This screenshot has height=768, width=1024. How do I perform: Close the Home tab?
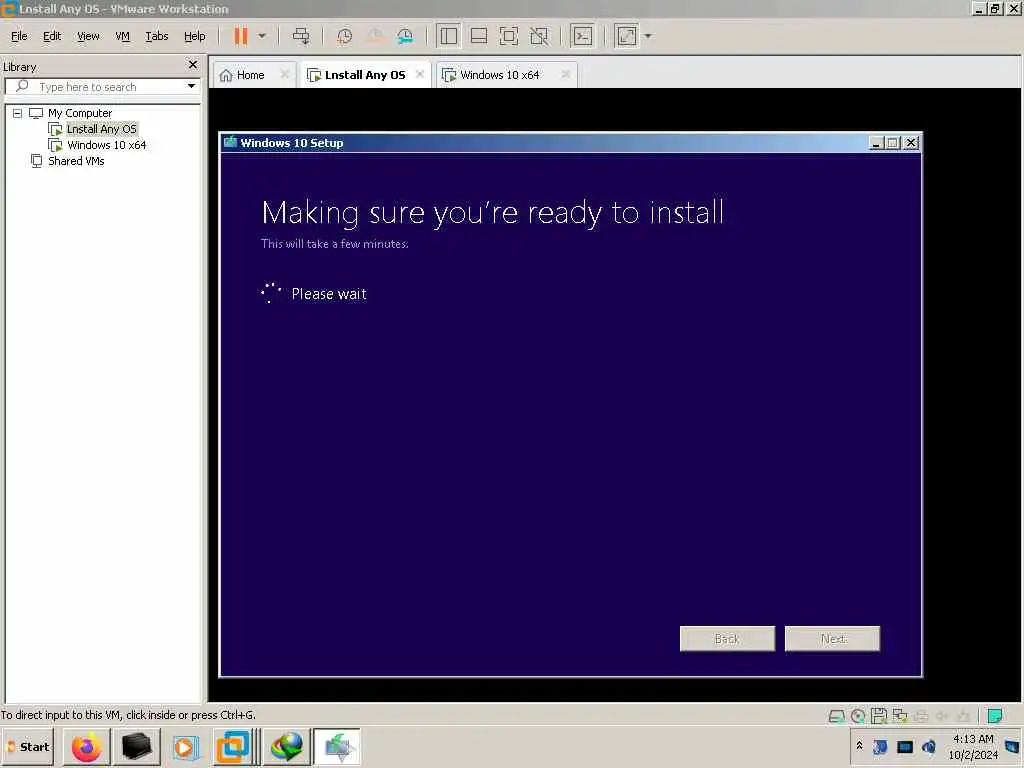click(285, 74)
